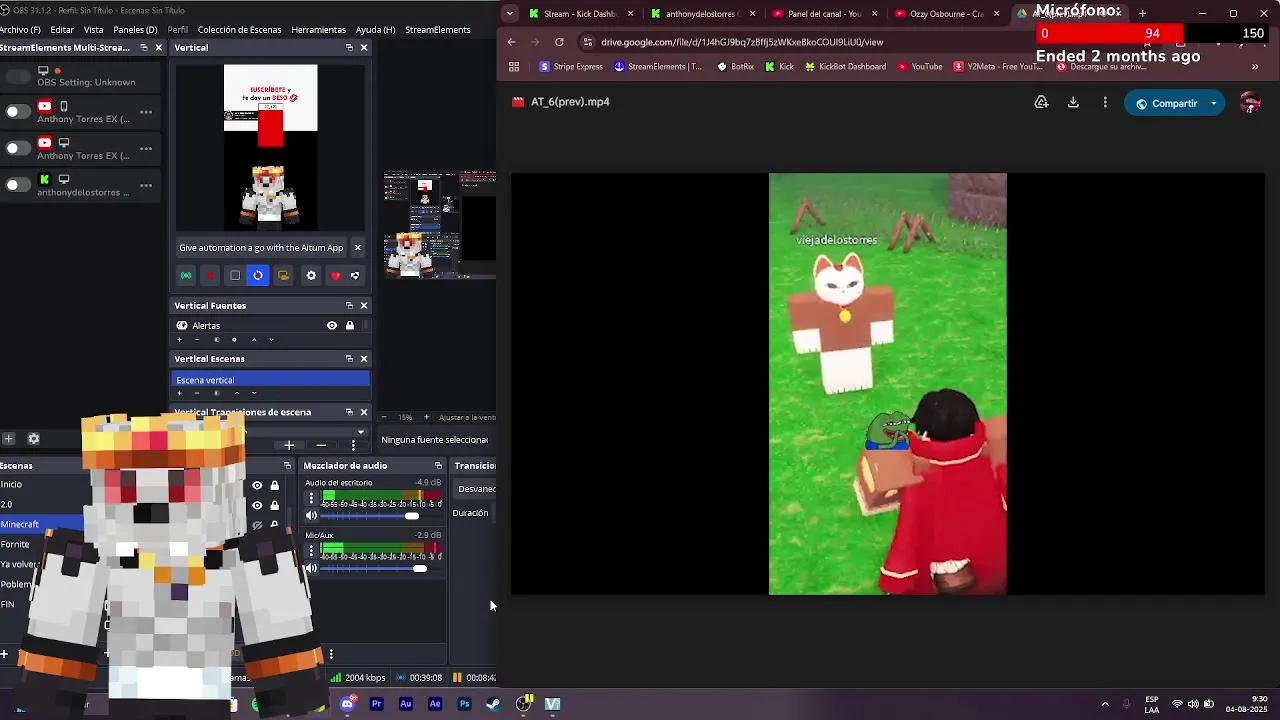Open vertical transition properties three-dot menu
The height and width of the screenshot is (720, 1280).
pyautogui.click(x=353, y=445)
